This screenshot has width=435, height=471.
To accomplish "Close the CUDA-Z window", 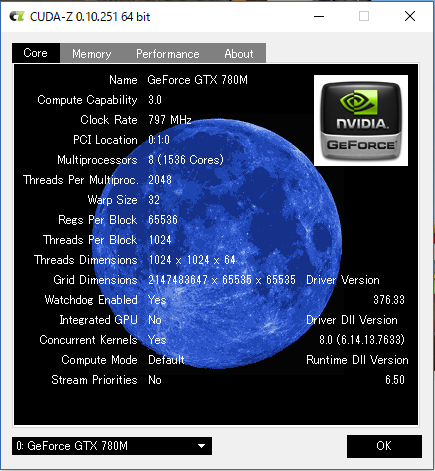I will (x=410, y=16).
